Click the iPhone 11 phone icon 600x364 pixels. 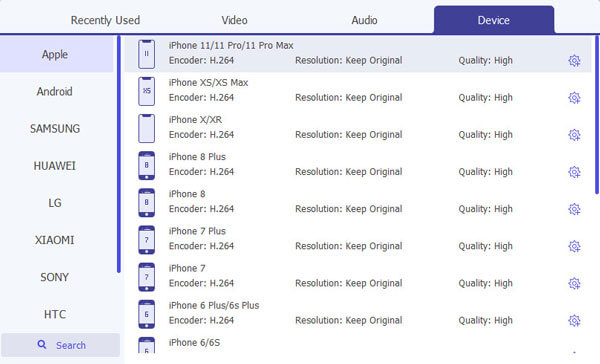click(147, 54)
